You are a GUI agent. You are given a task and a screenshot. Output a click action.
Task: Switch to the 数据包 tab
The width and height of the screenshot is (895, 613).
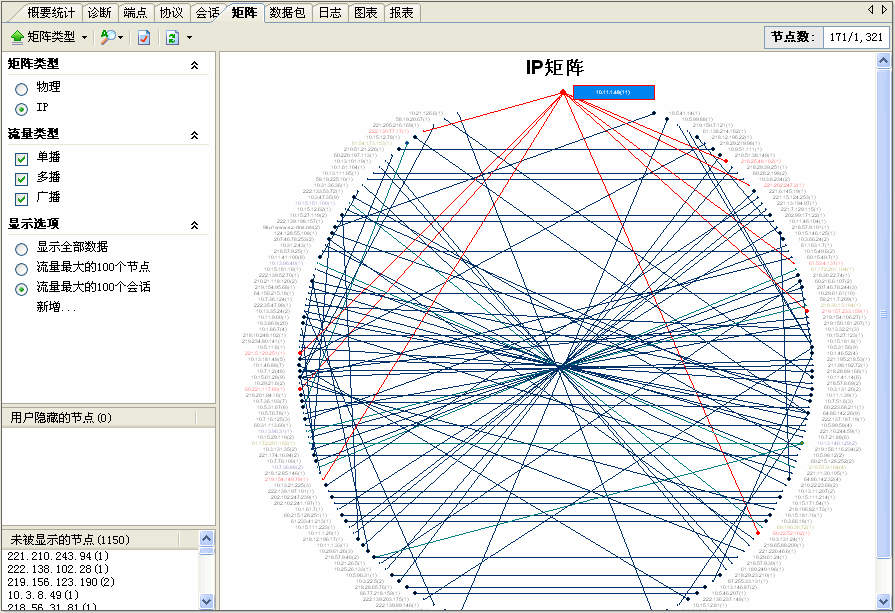(x=288, y=13)
